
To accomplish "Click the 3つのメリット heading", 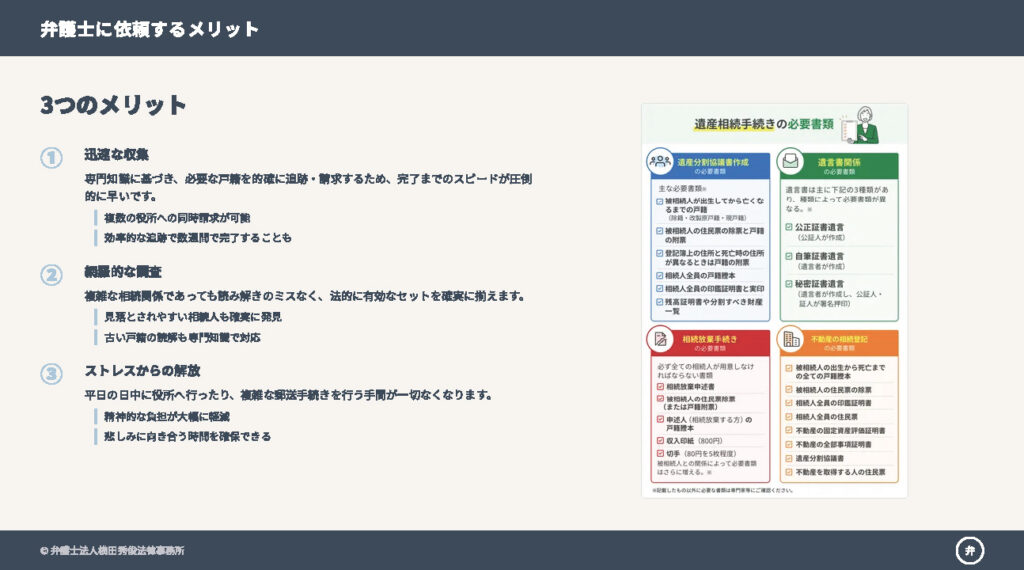I will pos(113,105).
